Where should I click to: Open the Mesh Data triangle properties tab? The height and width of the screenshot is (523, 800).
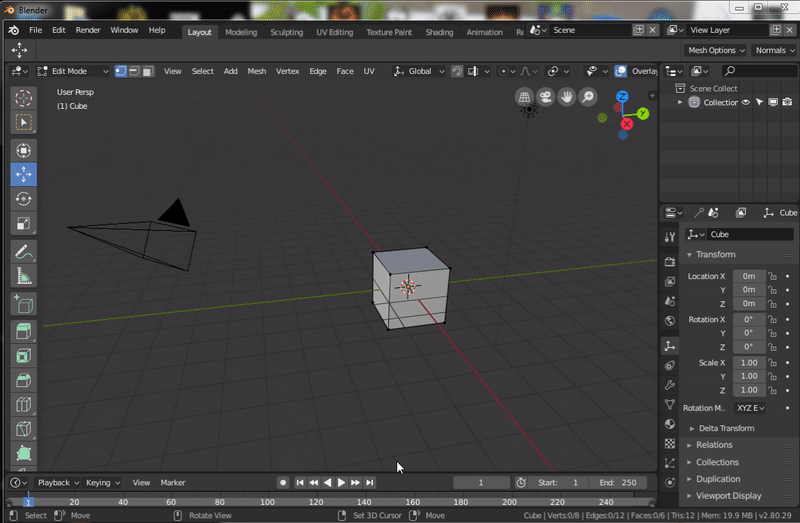click(670, 405)
